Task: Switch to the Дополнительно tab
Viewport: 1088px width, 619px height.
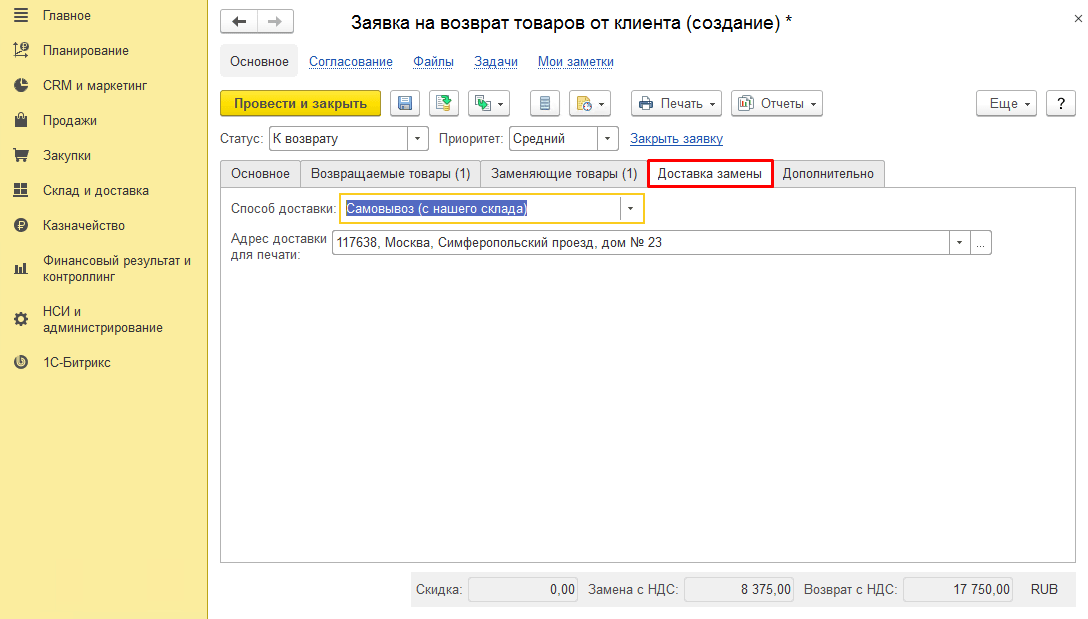Action: tap(828, 173)
